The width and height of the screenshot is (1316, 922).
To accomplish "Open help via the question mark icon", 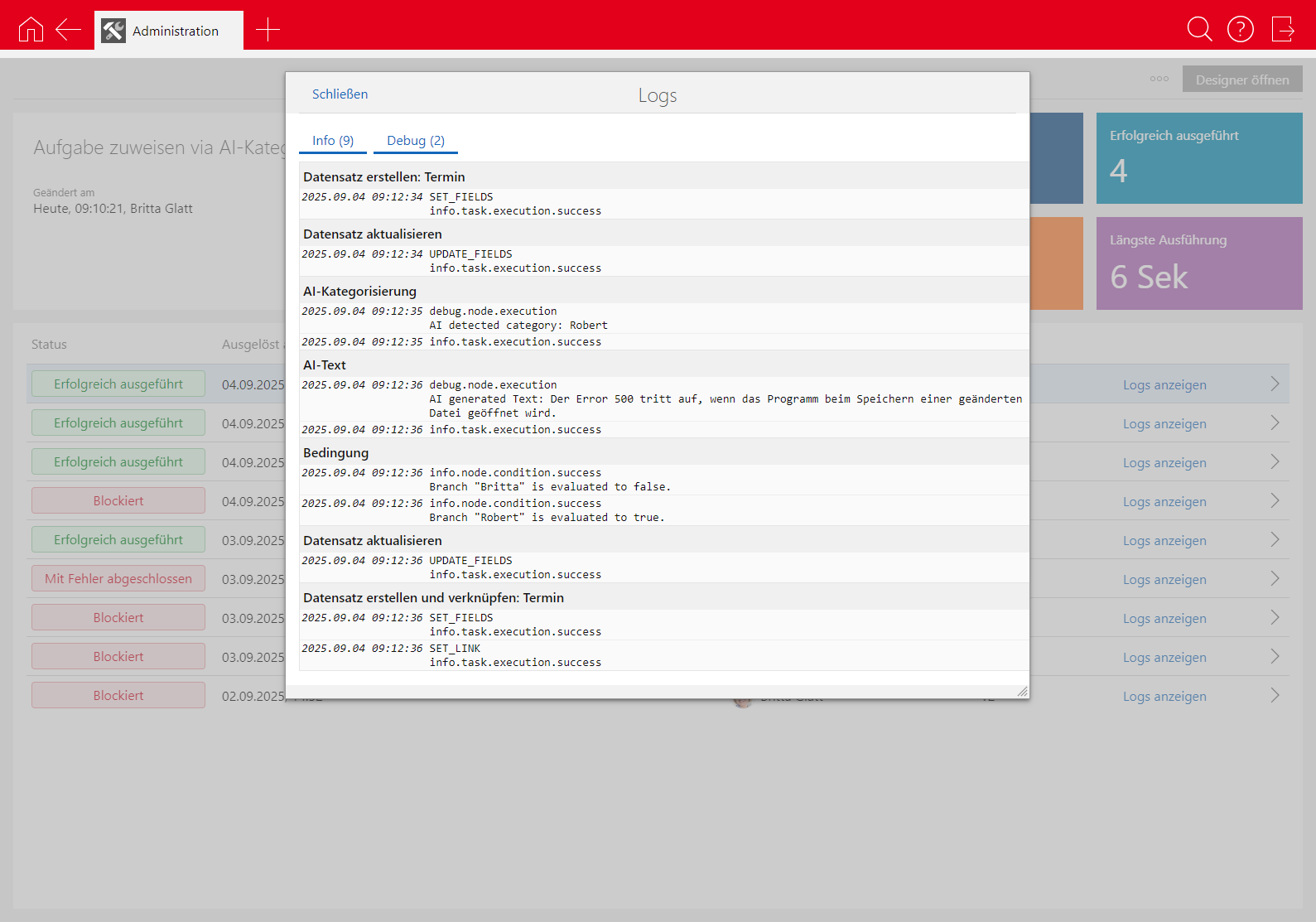I will 1240,29.
